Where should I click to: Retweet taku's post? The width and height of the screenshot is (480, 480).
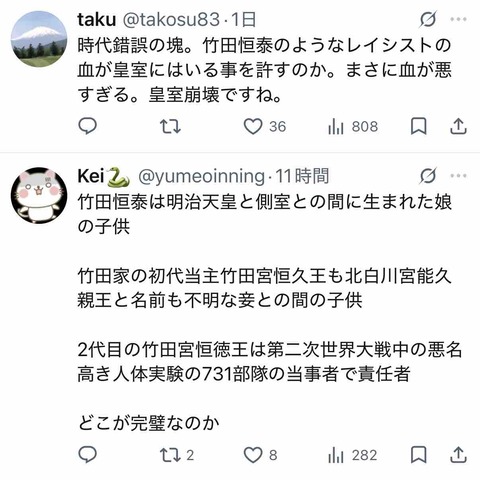[170, 127]
